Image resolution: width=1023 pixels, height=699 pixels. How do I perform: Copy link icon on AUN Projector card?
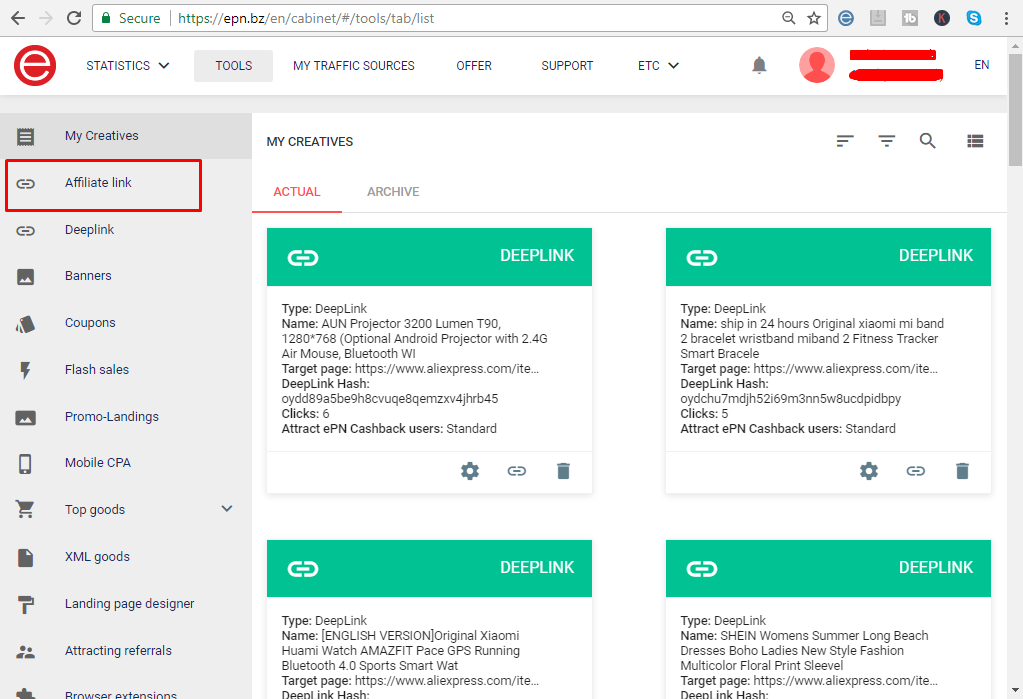click(517, 471)
